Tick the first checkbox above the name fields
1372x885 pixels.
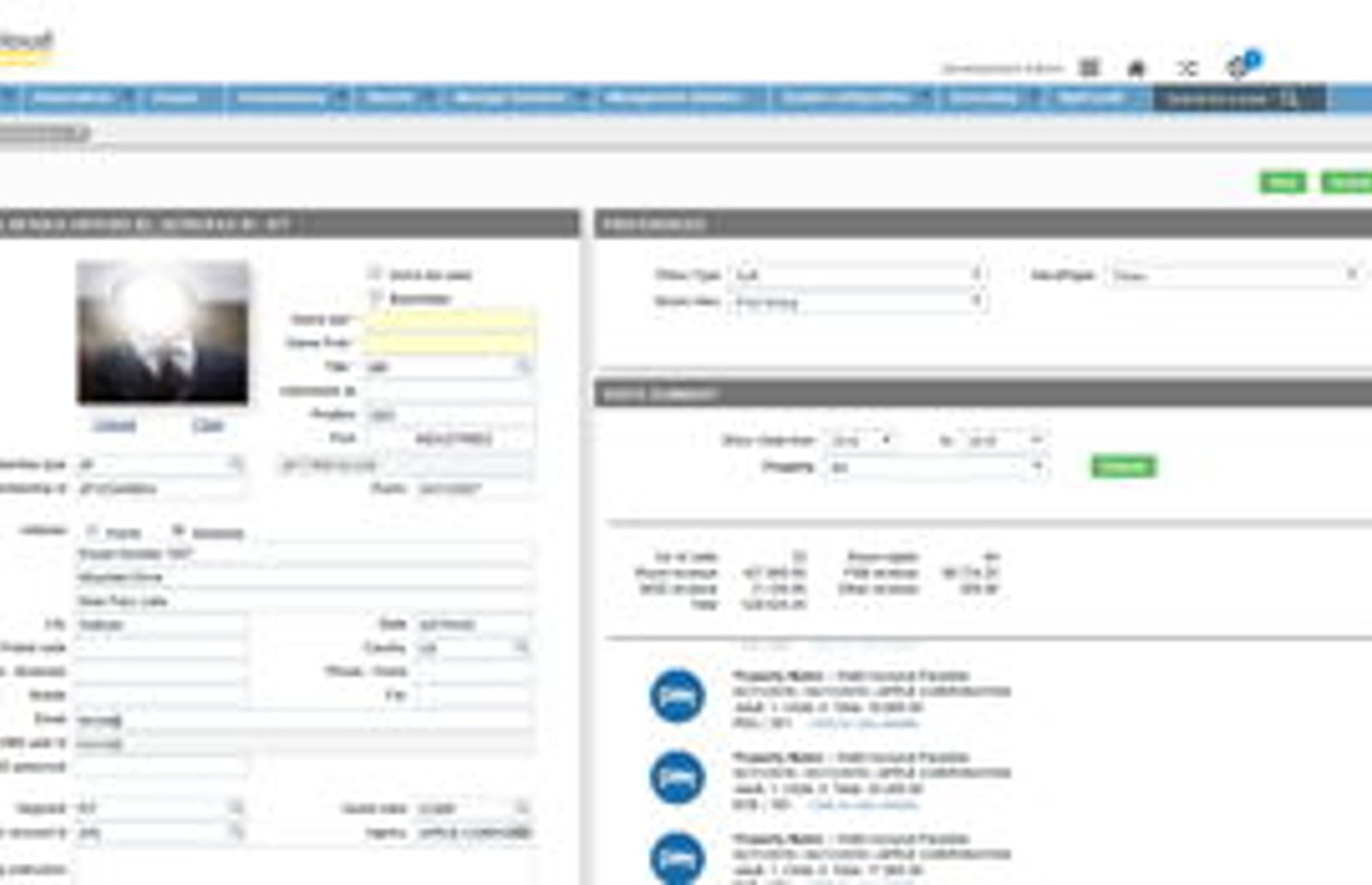[374, 274]
